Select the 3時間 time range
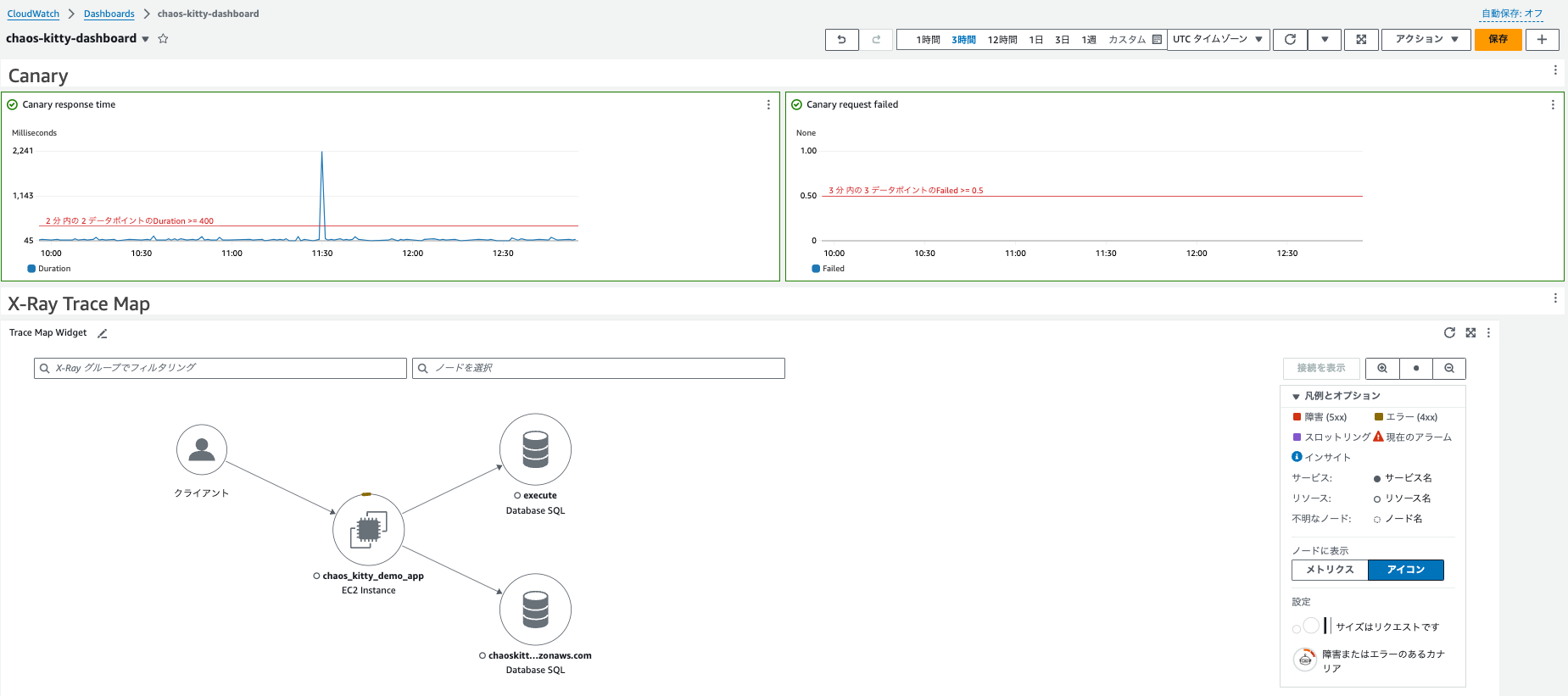1568x696 pixels. pos(963,40)
